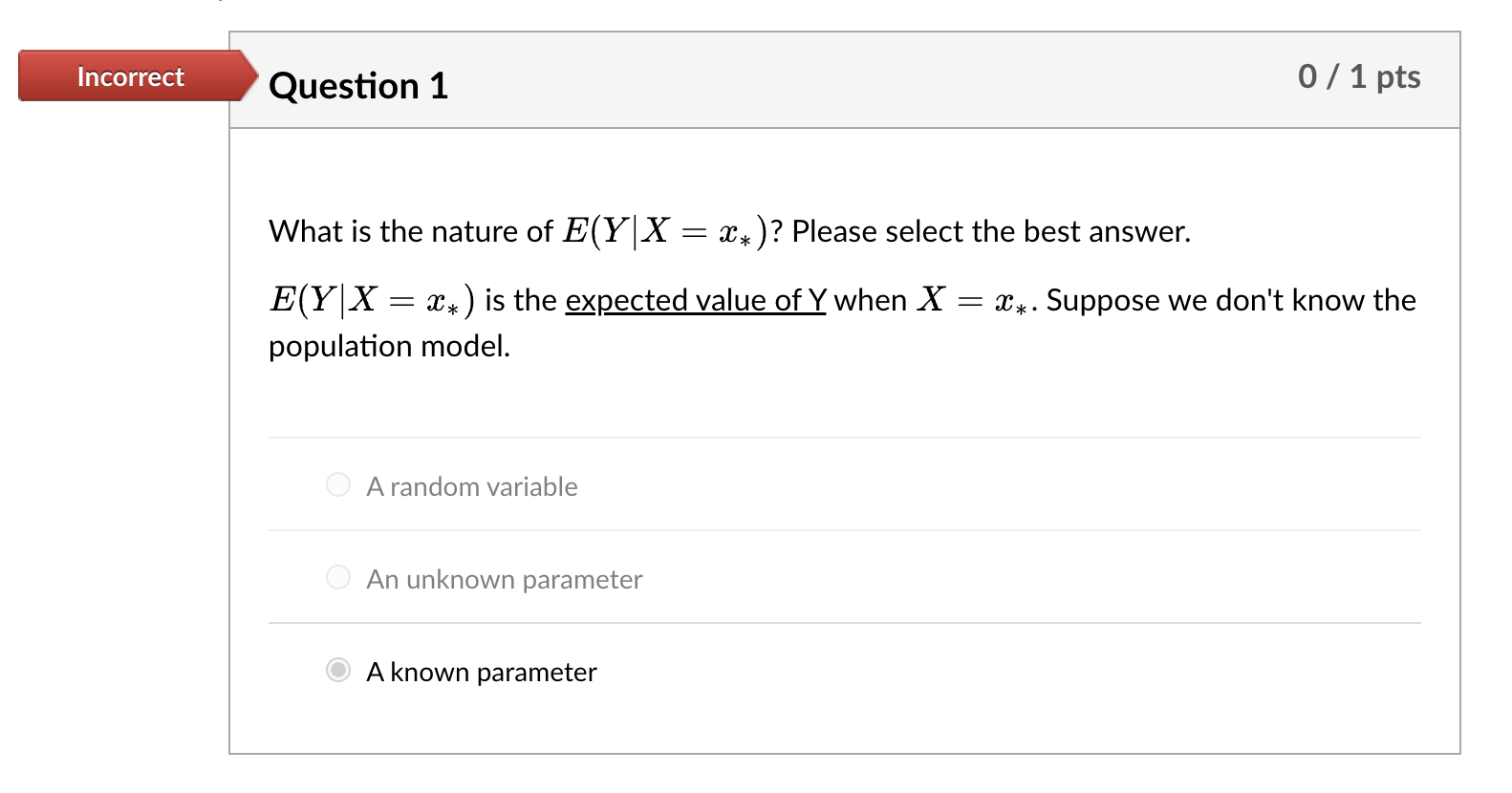The image size is (1512, 793).
Task: Click the filled radio indicator next to 'A known parameter'
Action: click(x=338, y=672)
